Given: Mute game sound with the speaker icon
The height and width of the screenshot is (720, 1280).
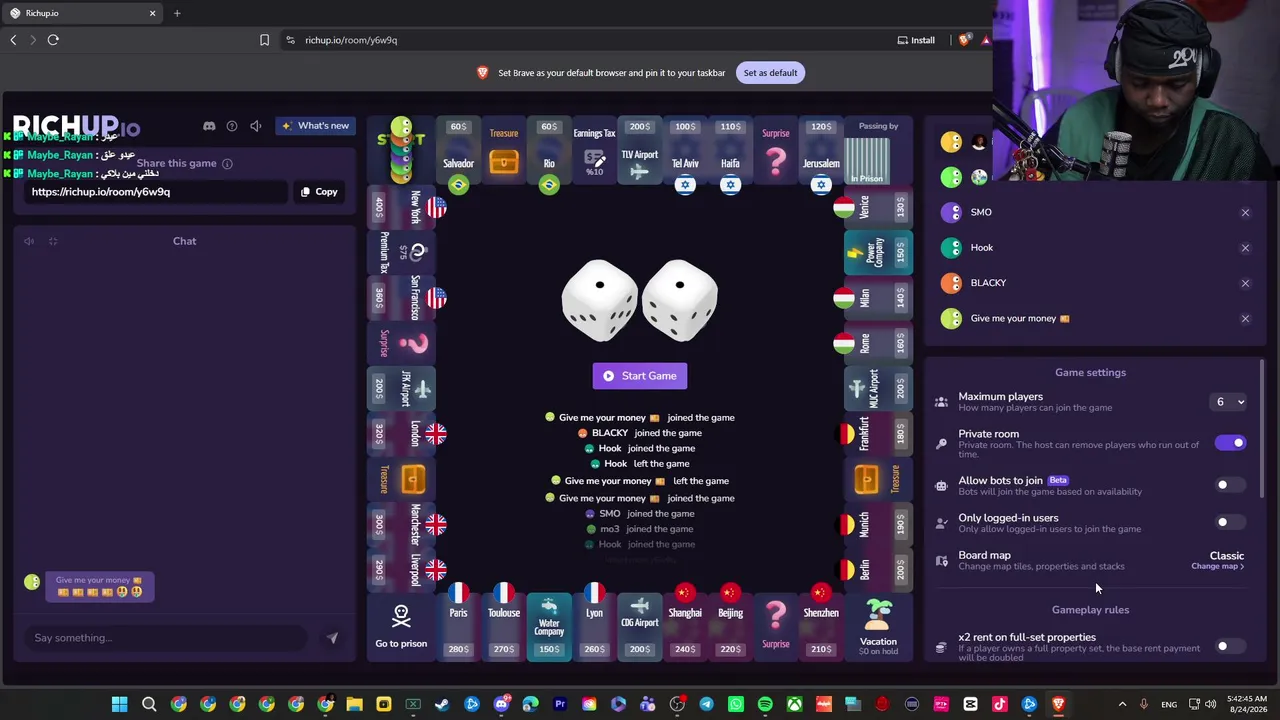Looking at the screenshot, I should pyautogui.click(x=256, y=126).
